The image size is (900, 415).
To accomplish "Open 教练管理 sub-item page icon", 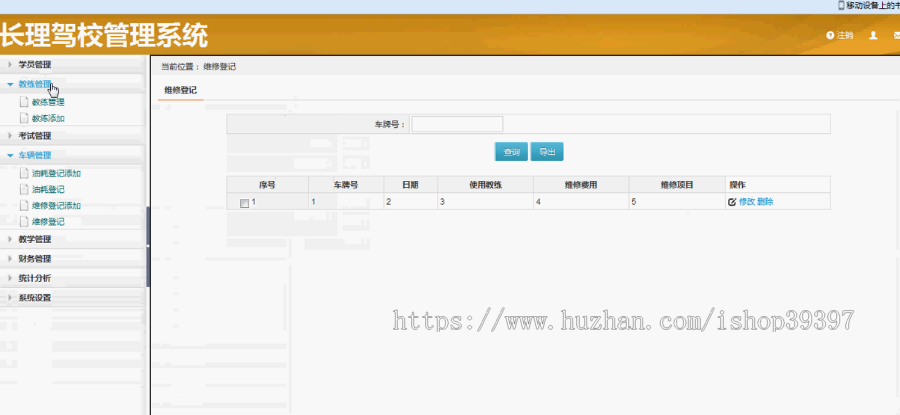I will point(24,102).
